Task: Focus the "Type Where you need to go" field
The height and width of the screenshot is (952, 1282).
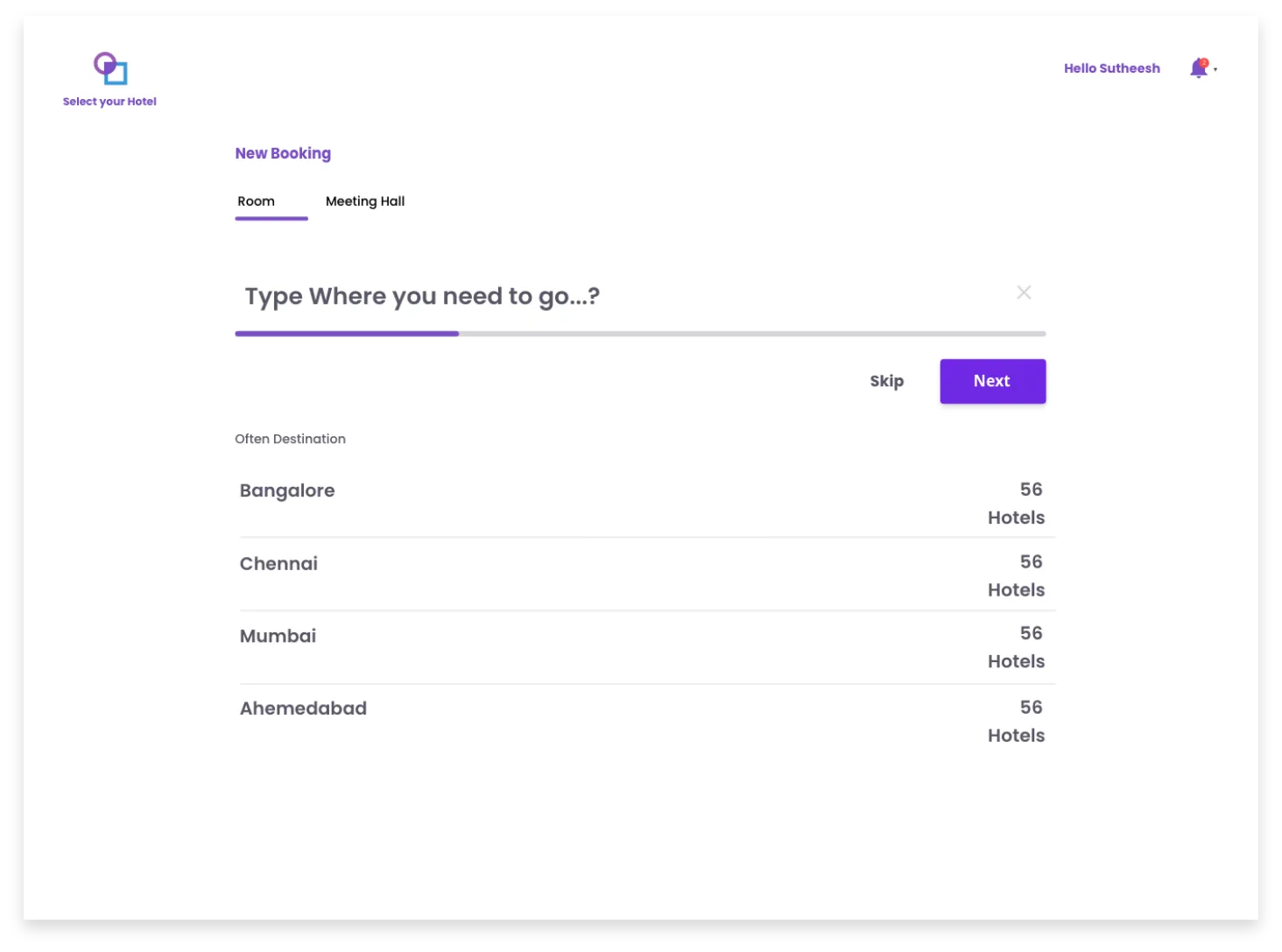Action: click(613, 296)
